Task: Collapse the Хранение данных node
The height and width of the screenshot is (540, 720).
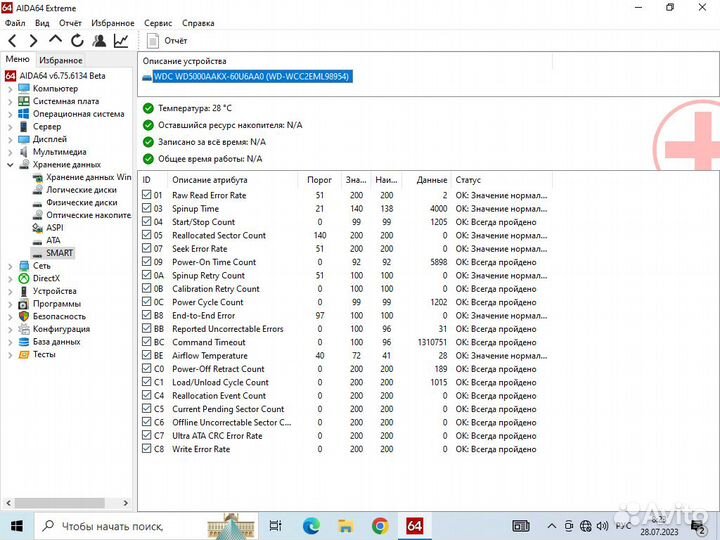Action: click(x=11, y=164)
